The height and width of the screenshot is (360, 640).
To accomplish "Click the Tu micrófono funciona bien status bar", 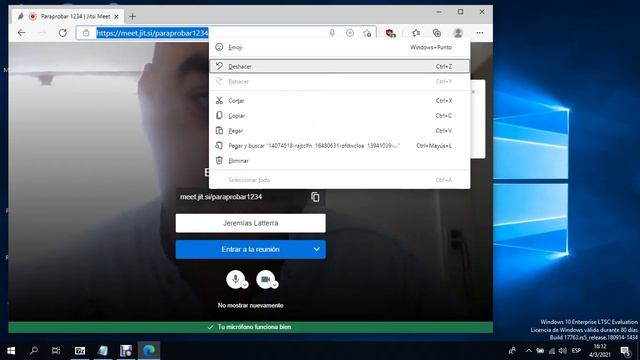I will (251, 327).
